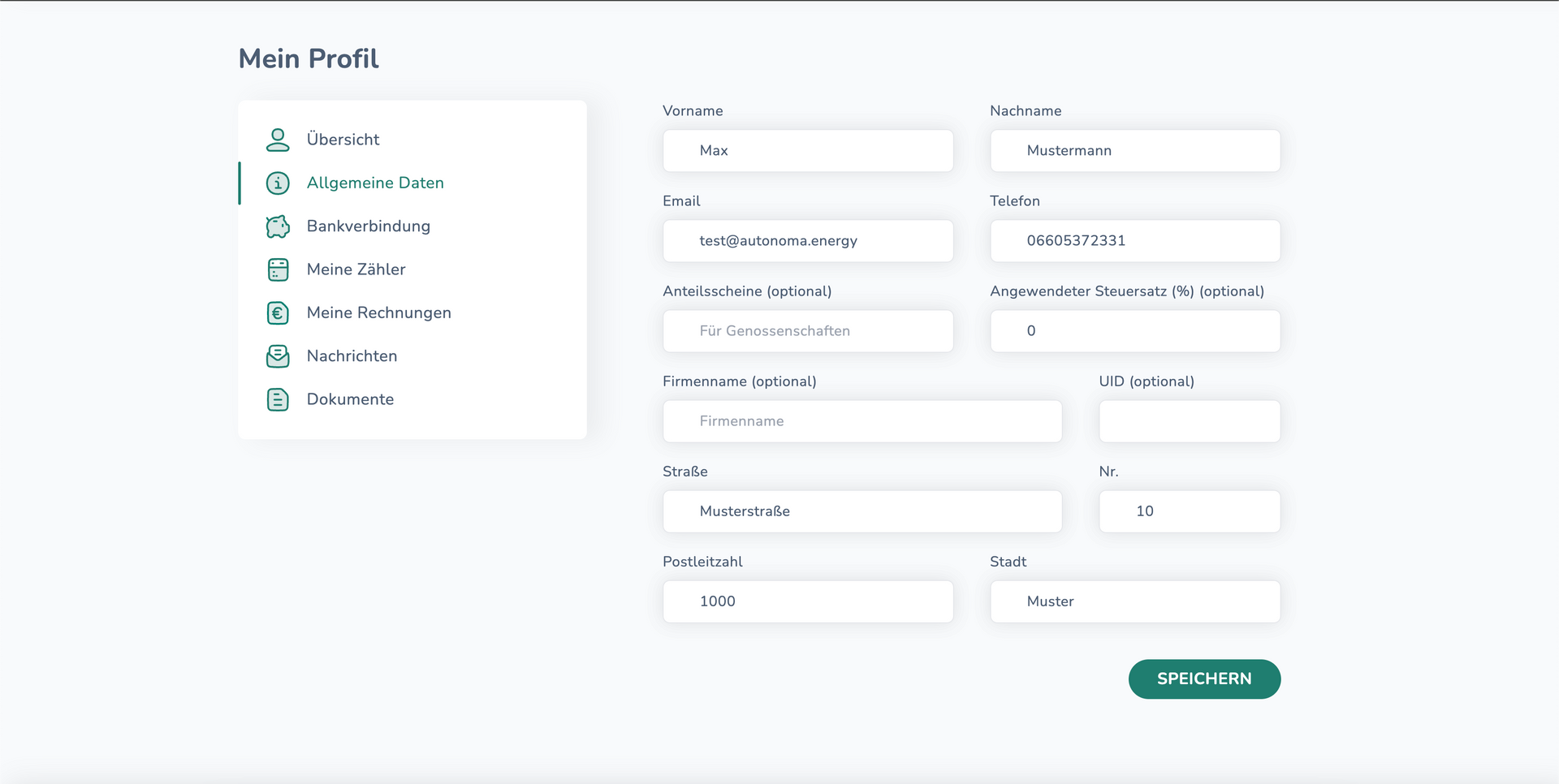Image resolution: width=1559 pixels, height=784 pixels.
Task: Click the Mein Profil heading
Action: point(309,58)
